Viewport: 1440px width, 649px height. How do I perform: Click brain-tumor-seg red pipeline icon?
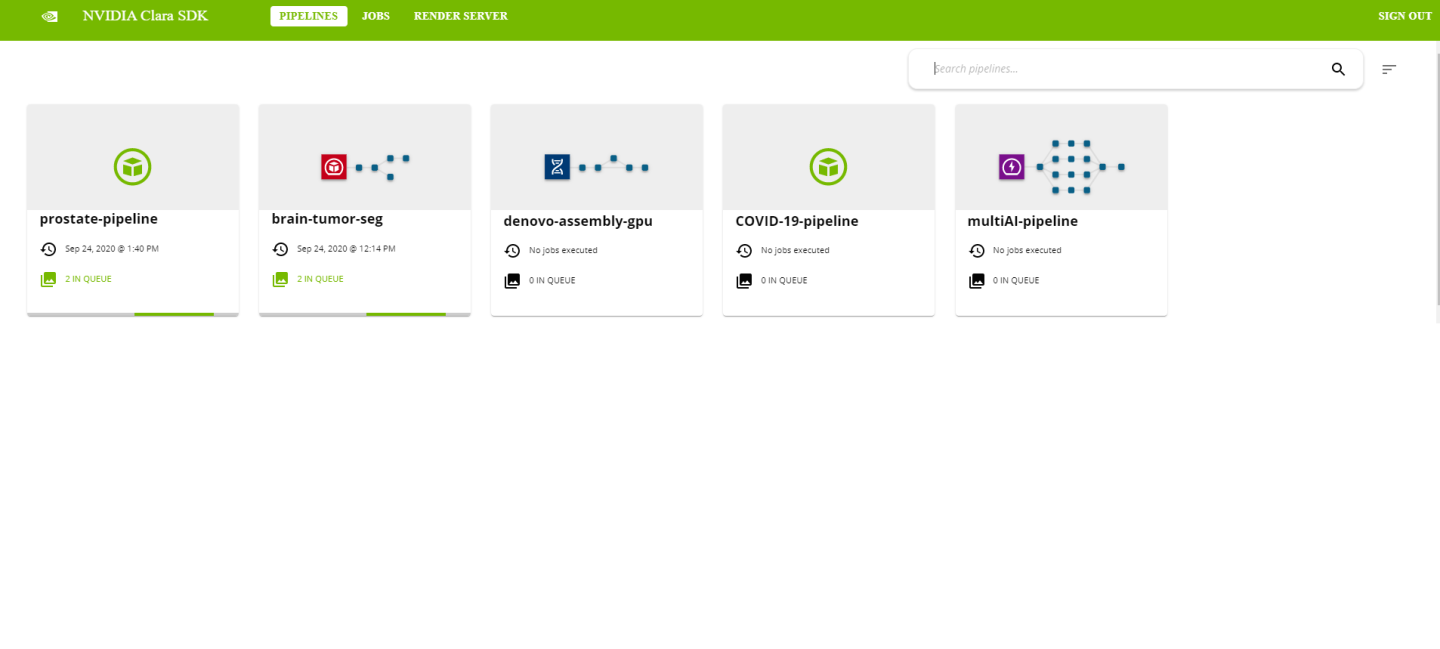point(334,167)
